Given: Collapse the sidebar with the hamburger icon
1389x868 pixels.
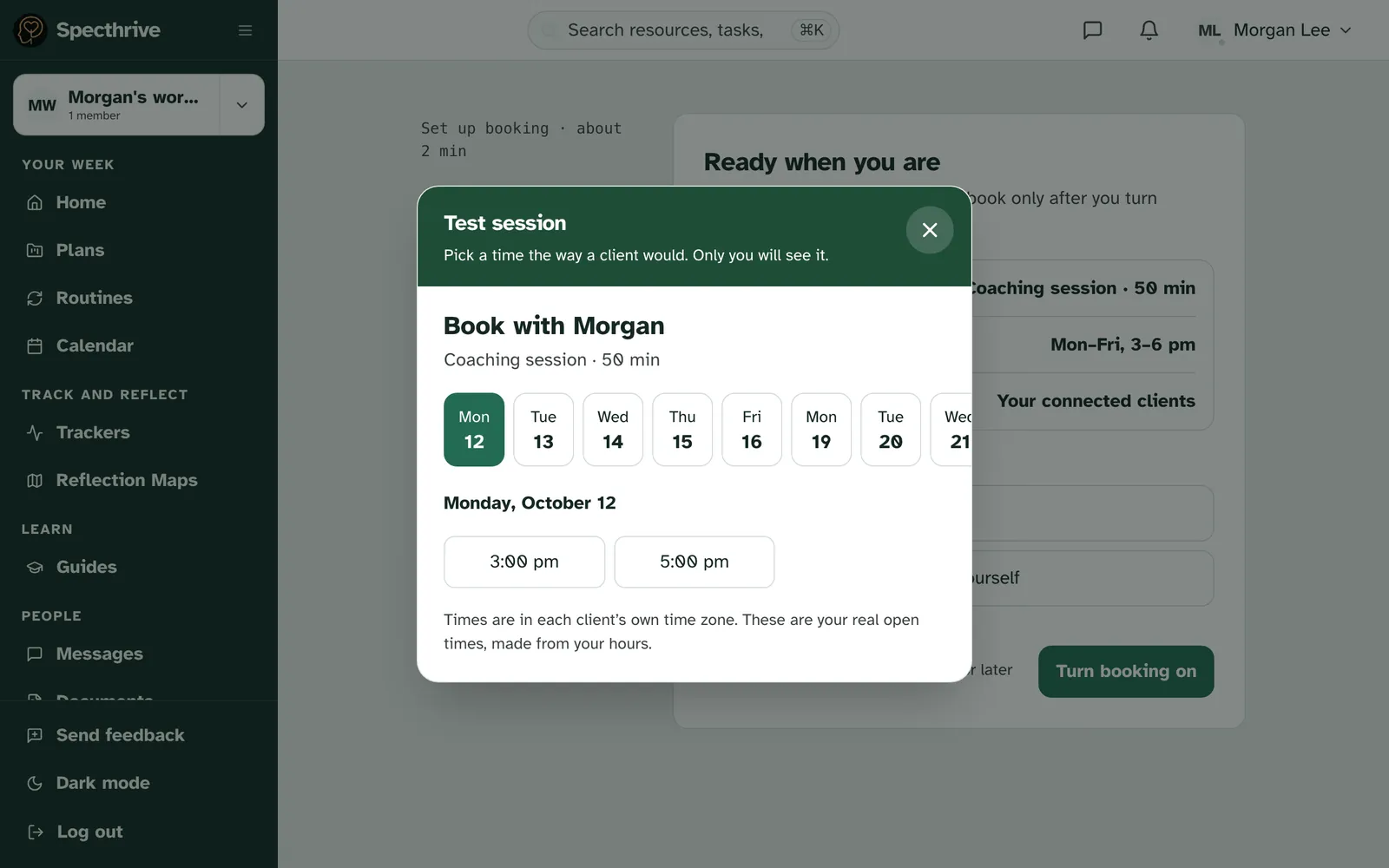Looking at the screenshot, I should pyautogui.click(x=245, y=30).
